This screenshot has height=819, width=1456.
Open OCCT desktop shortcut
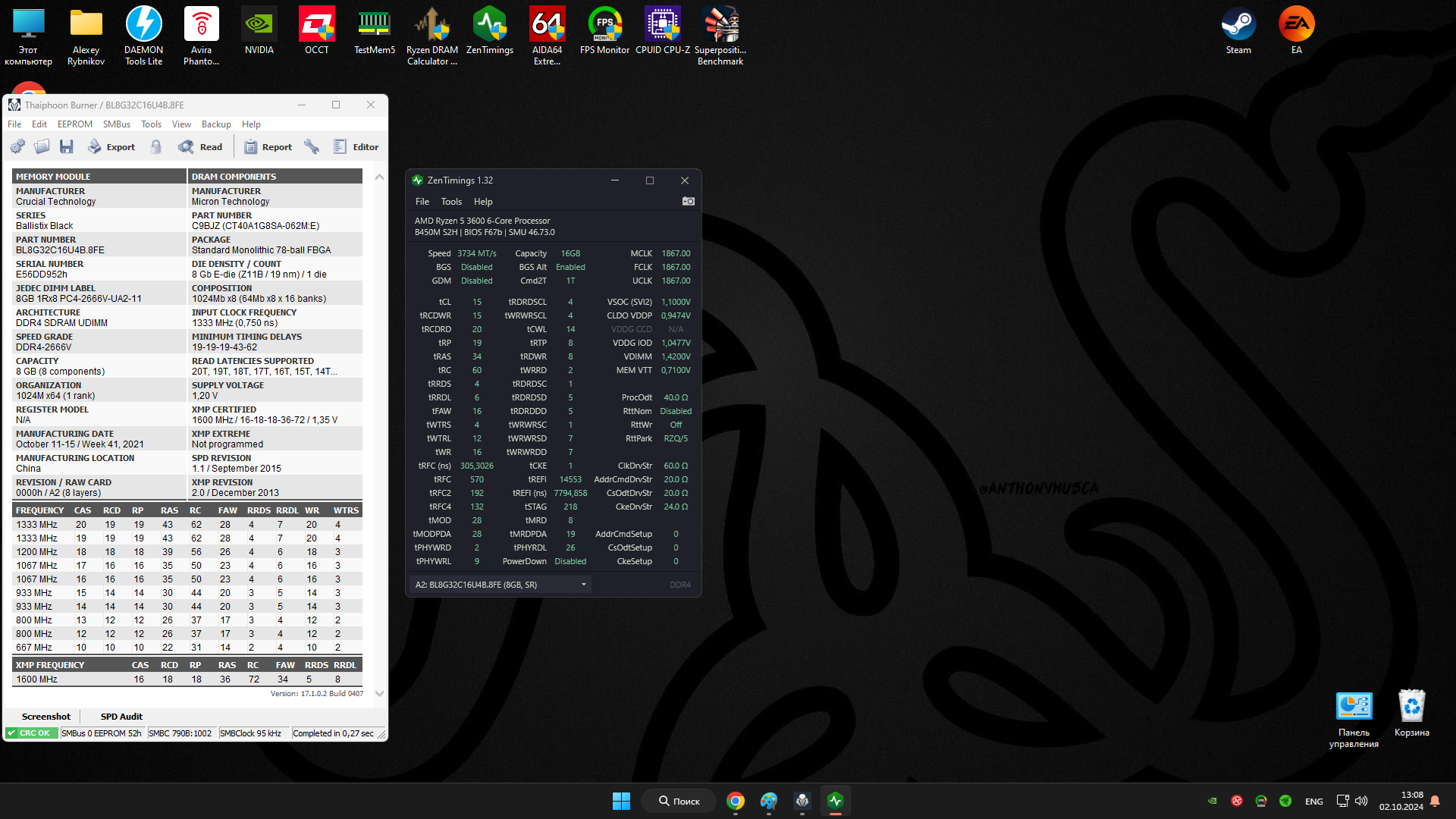(x=316, y=32)
